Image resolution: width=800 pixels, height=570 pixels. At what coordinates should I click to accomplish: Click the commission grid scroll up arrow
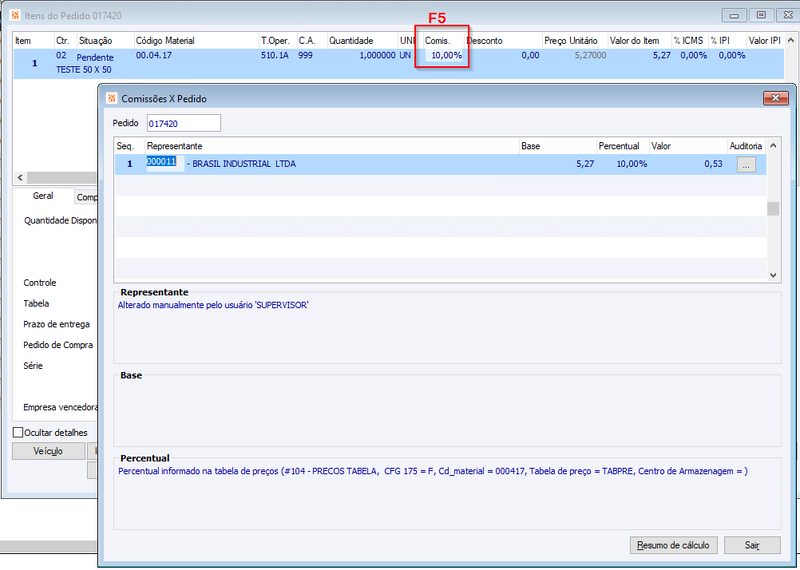tap(773, 146)
